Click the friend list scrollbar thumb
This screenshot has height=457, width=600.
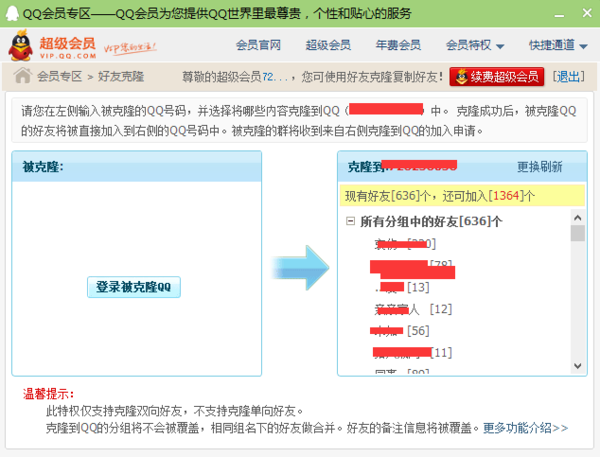point(578,233)
